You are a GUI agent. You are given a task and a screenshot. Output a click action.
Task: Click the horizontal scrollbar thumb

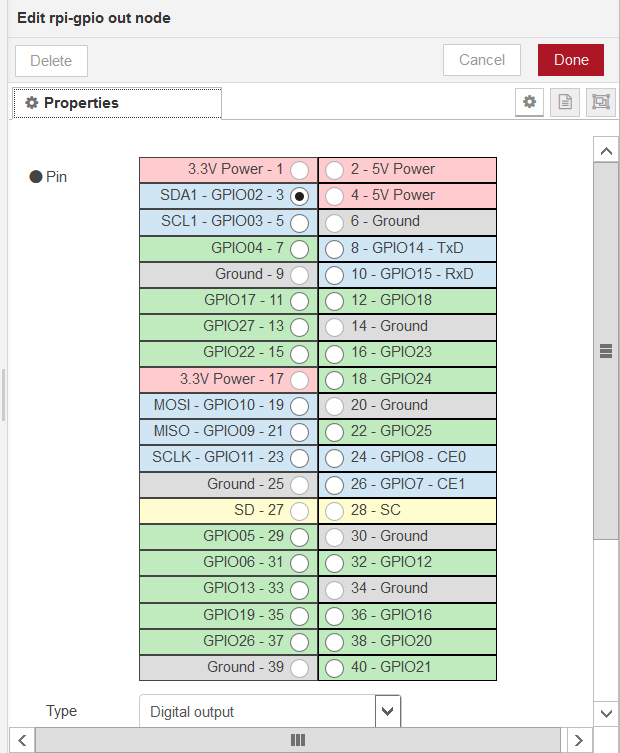(297, 740)
